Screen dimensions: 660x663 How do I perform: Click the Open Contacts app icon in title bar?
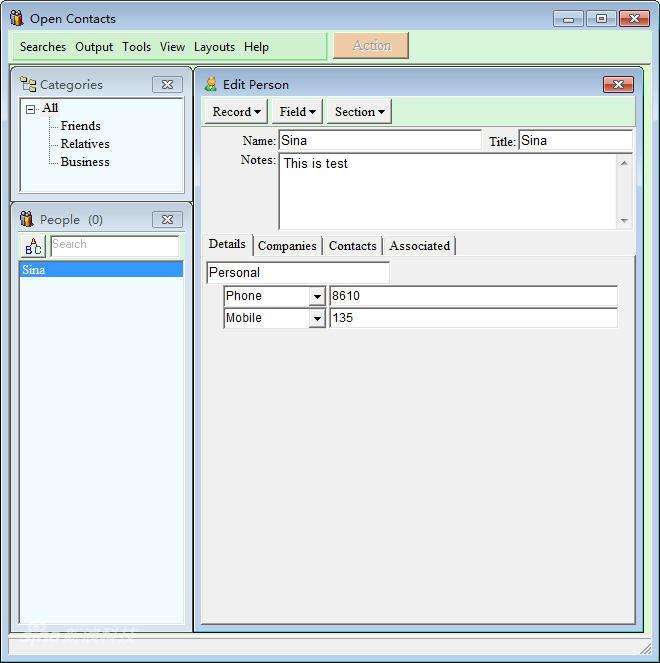[16, 18]
